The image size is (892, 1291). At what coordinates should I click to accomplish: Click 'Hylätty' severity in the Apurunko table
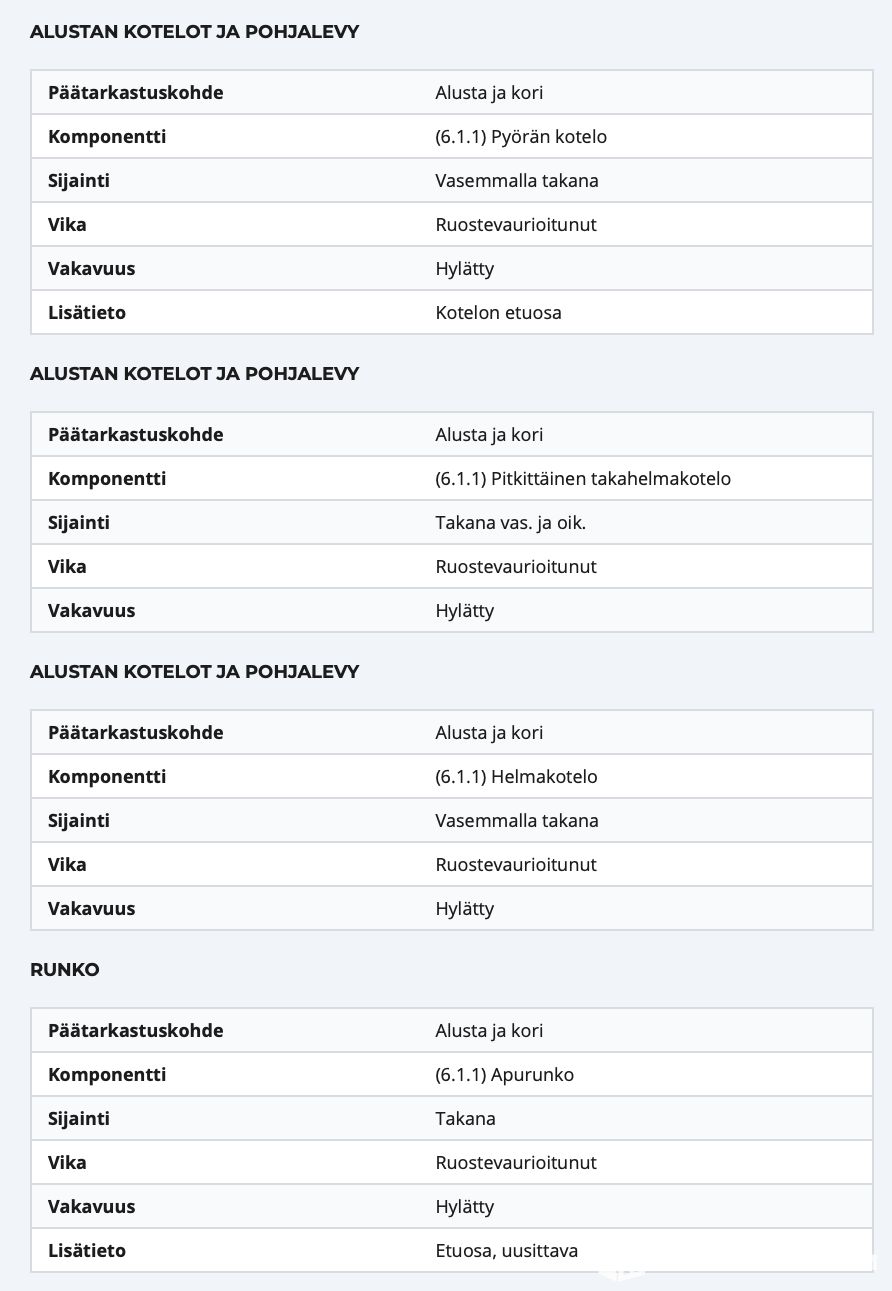pyautogui.click(x=464, y=1207)
